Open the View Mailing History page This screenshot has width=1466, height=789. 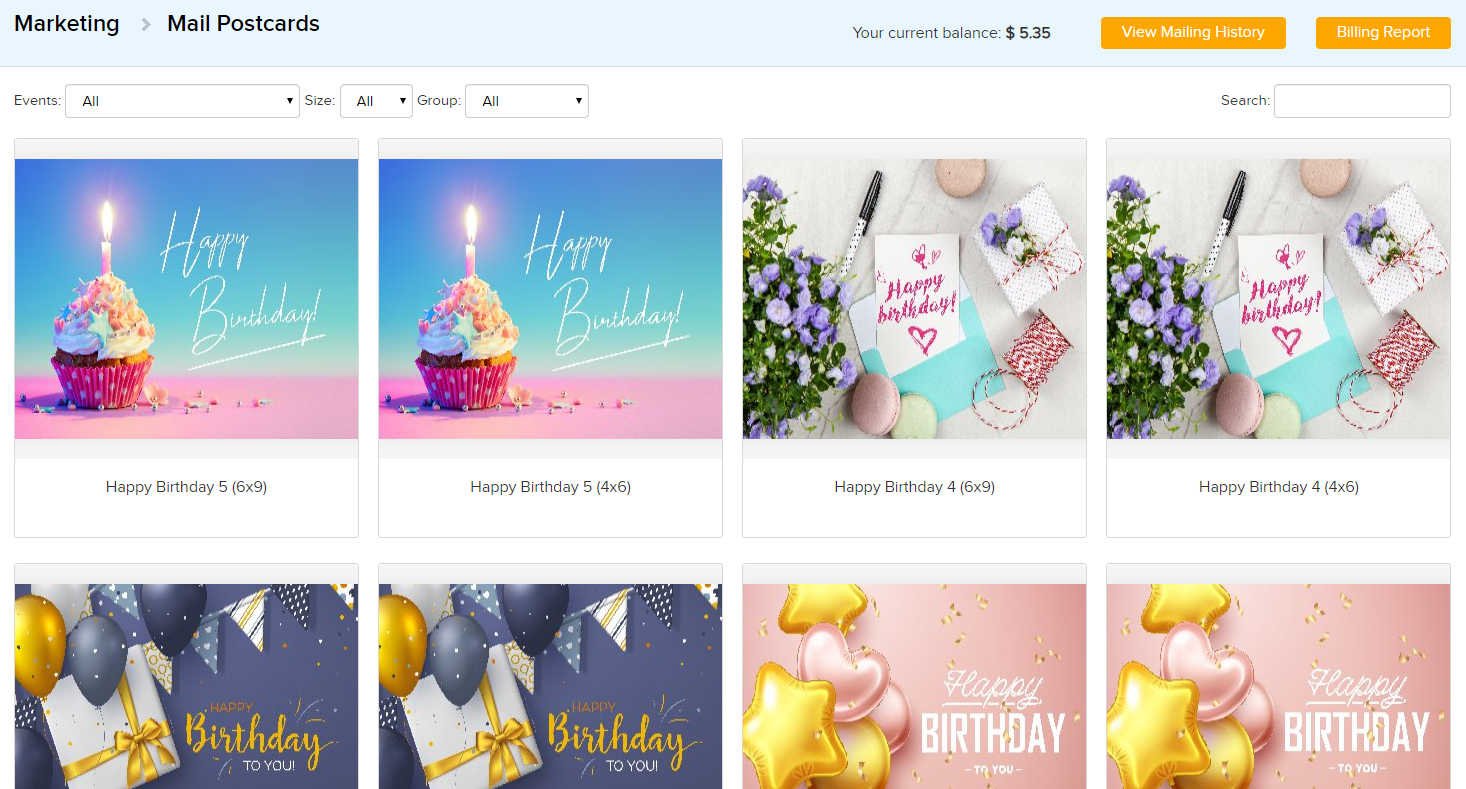[x=1193, y=32]
